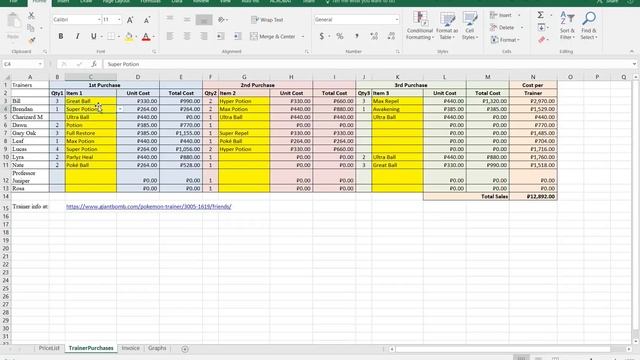Increase font size with larger A icon
Image resolution: width=640 pixels, height=360 pixels.
[x=130, y=20]
